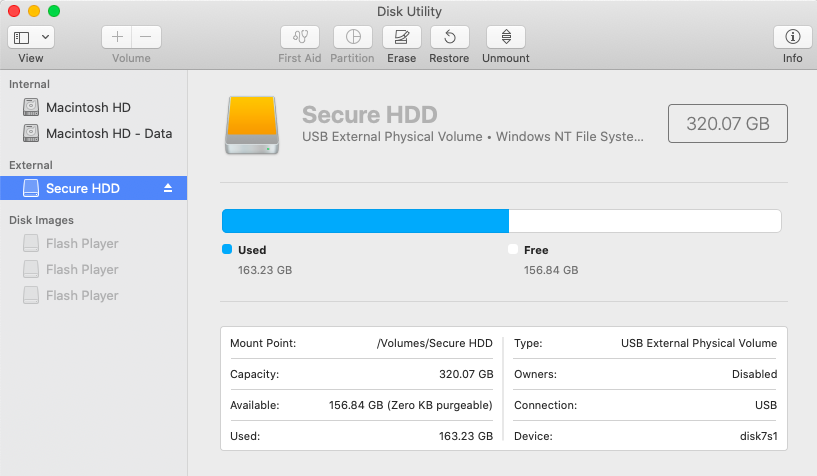Click the Partition pie icon

point(353,37)
